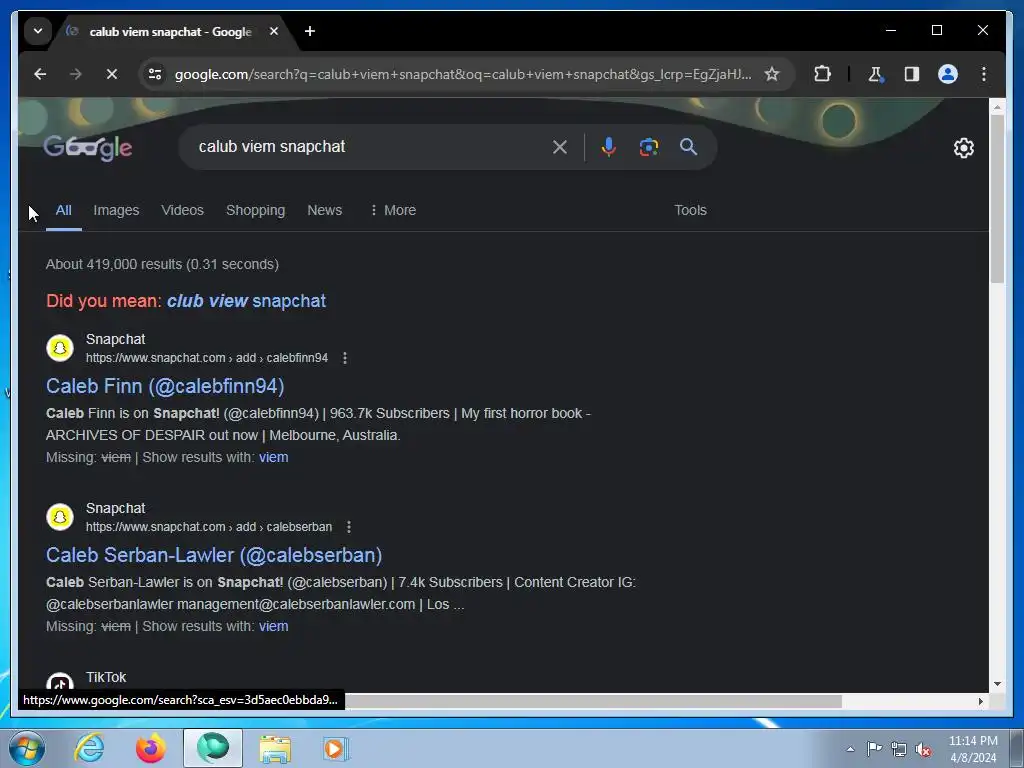Click Snapchat favicon for calebfinn94 result
Image resolution: width=1024 pixels, height=768 pixels.
(x=60, y=348)
